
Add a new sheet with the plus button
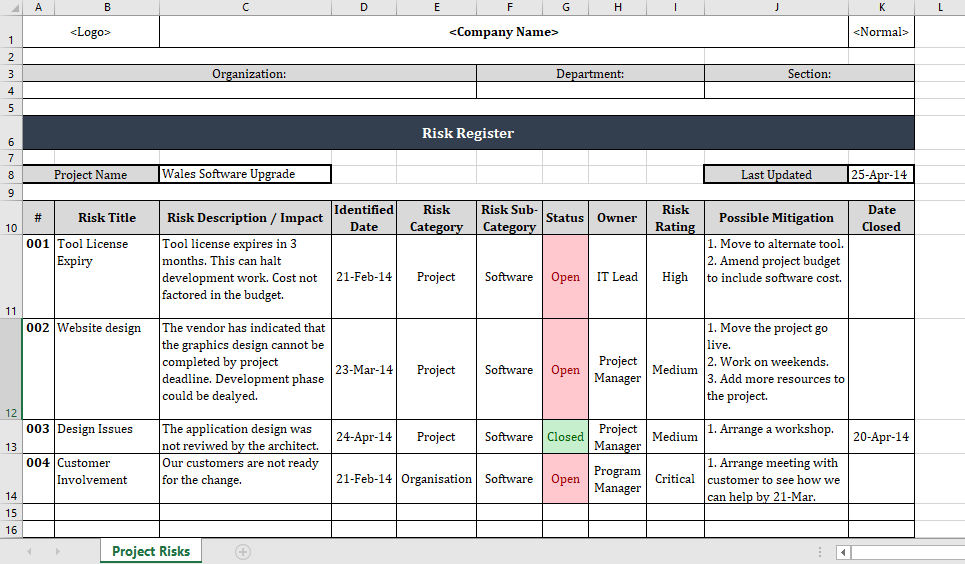242,551
